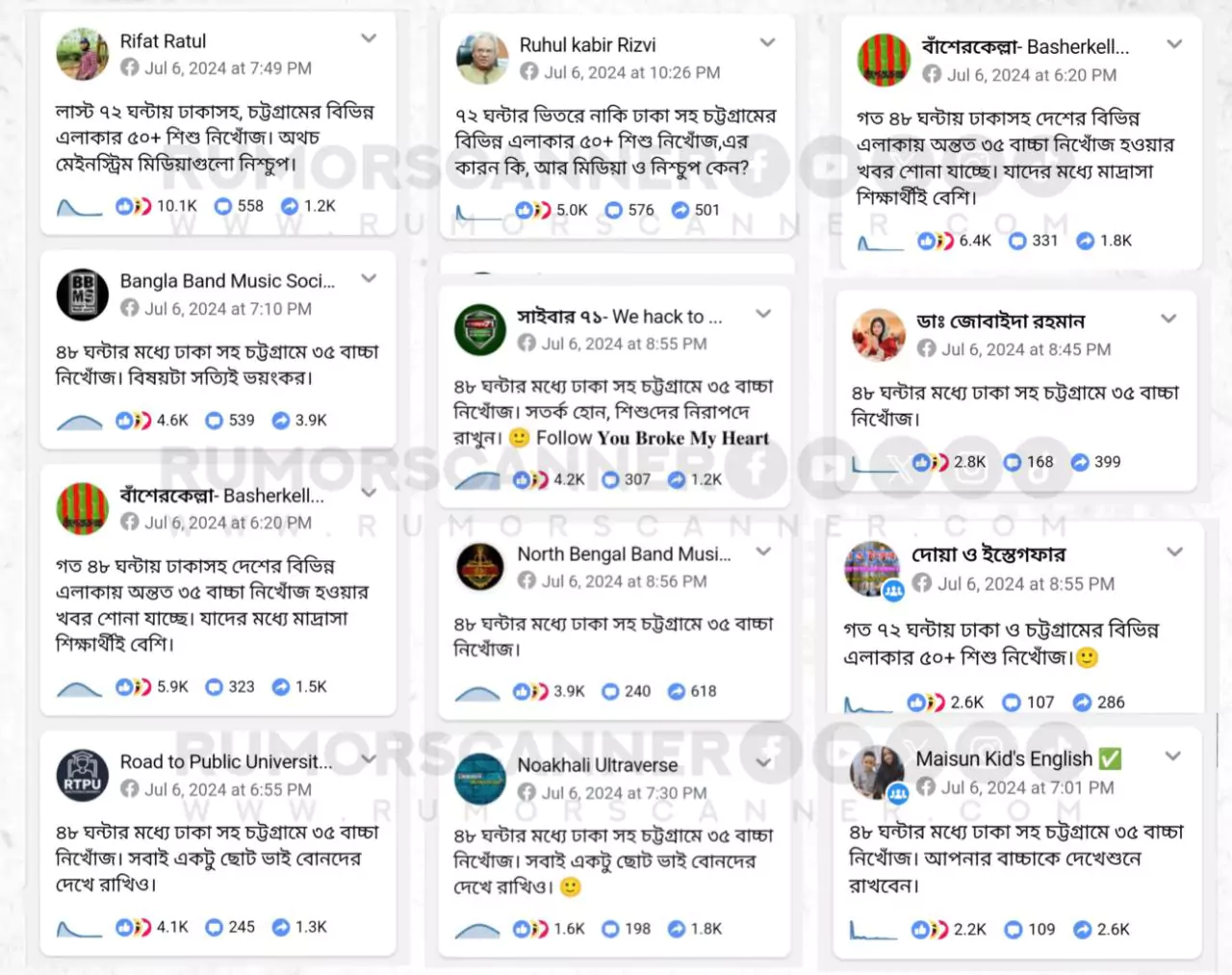Click engagement trend graph on Rifat Ratul post

pyautogui.click(x=79, y=207)
